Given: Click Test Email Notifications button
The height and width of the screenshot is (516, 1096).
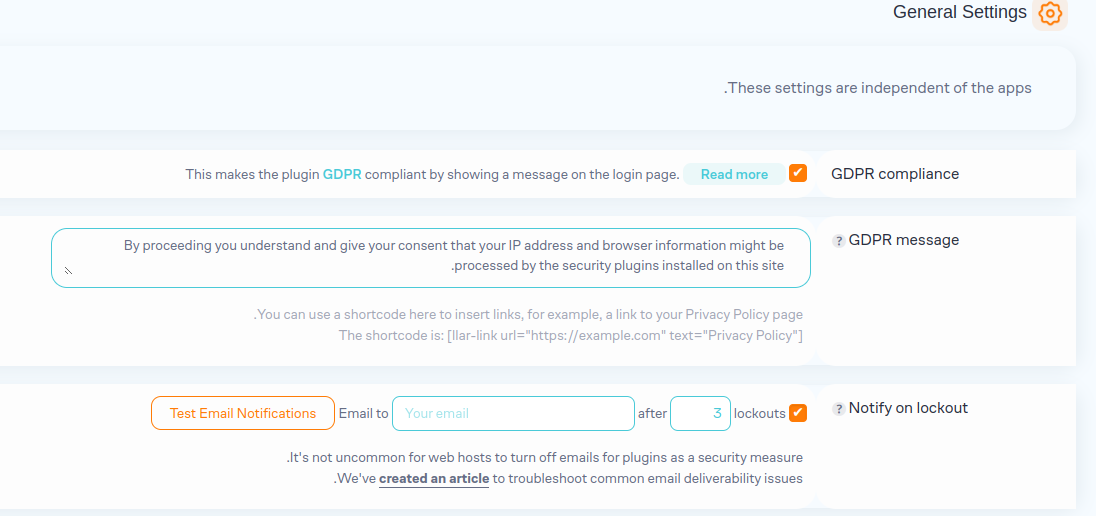Looking at the screenshot, I should pos(242,413).
